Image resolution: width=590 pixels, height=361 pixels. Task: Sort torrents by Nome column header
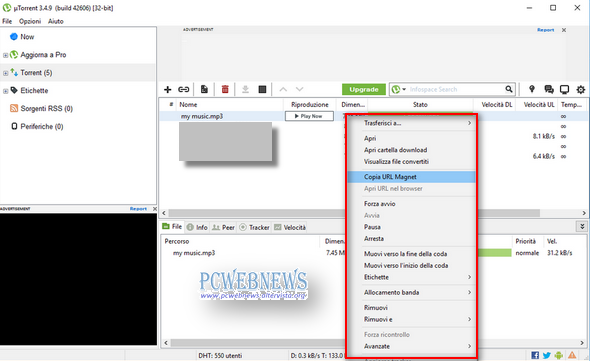[230, 105]
